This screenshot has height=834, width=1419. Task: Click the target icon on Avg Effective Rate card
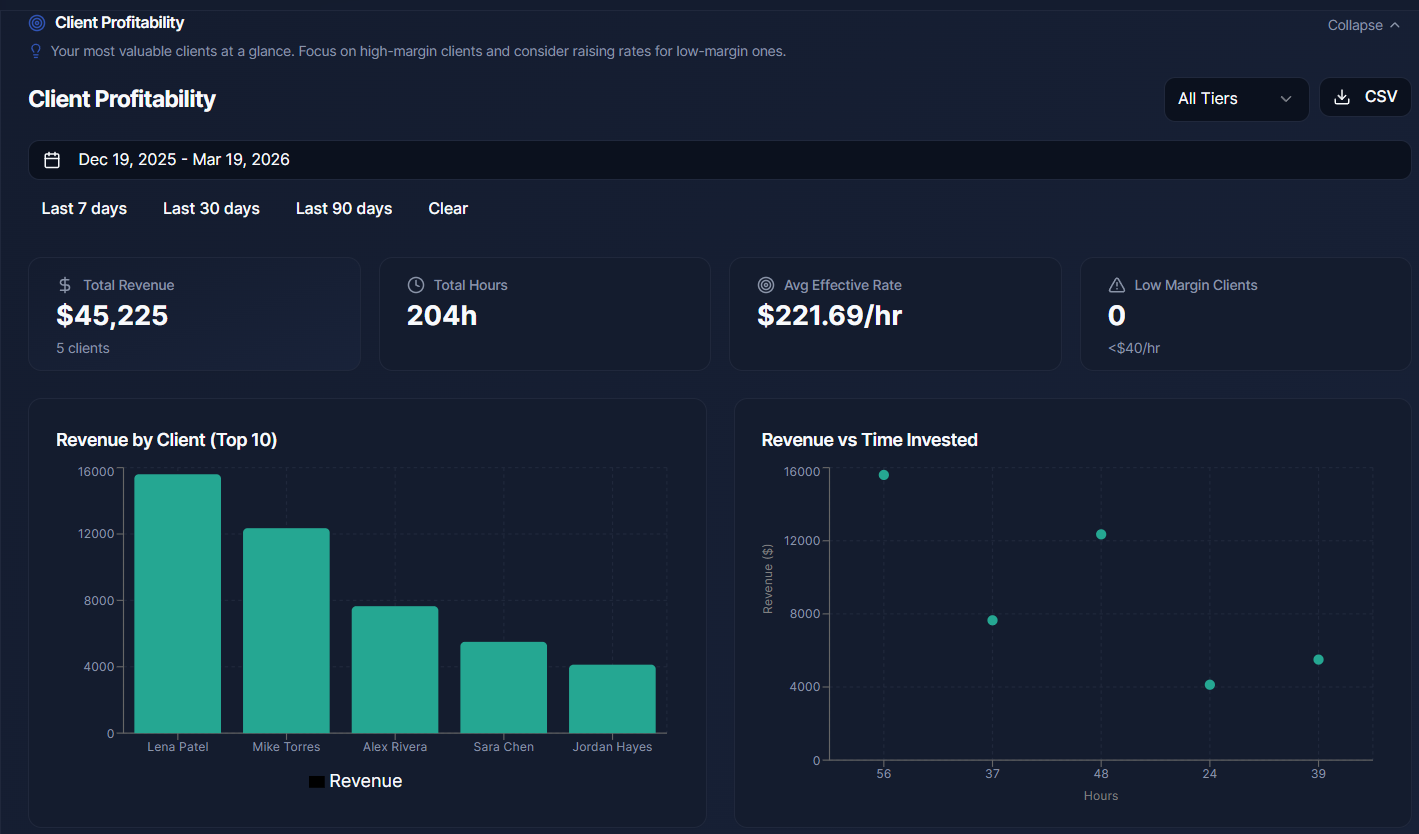click(766, 285)
